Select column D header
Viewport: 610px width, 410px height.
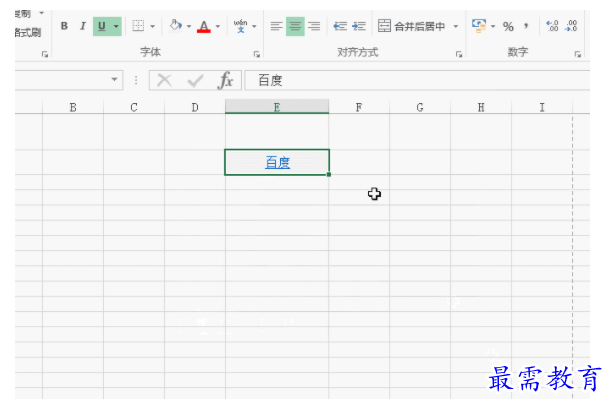click(195, 107)
